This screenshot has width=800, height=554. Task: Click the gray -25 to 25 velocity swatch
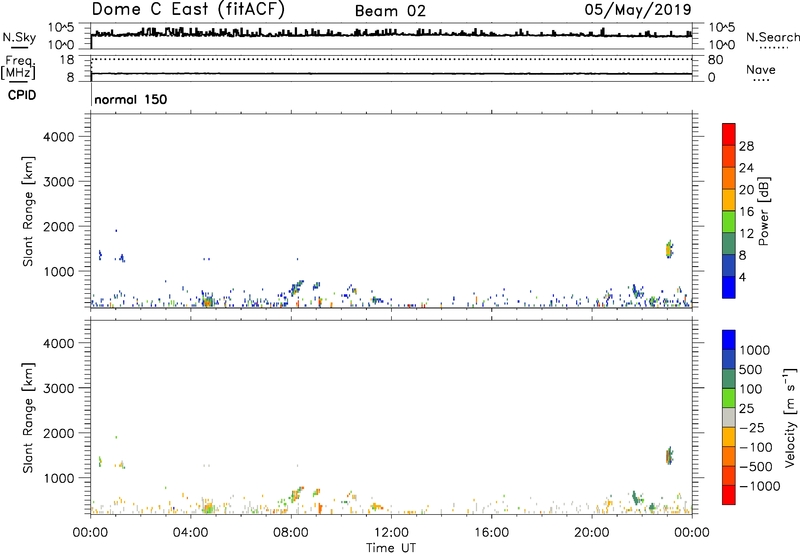[729, 417]
